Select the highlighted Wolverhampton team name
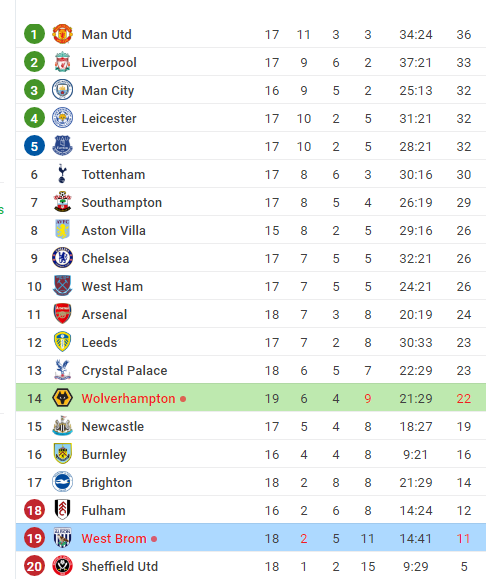 tap(128, 398)
